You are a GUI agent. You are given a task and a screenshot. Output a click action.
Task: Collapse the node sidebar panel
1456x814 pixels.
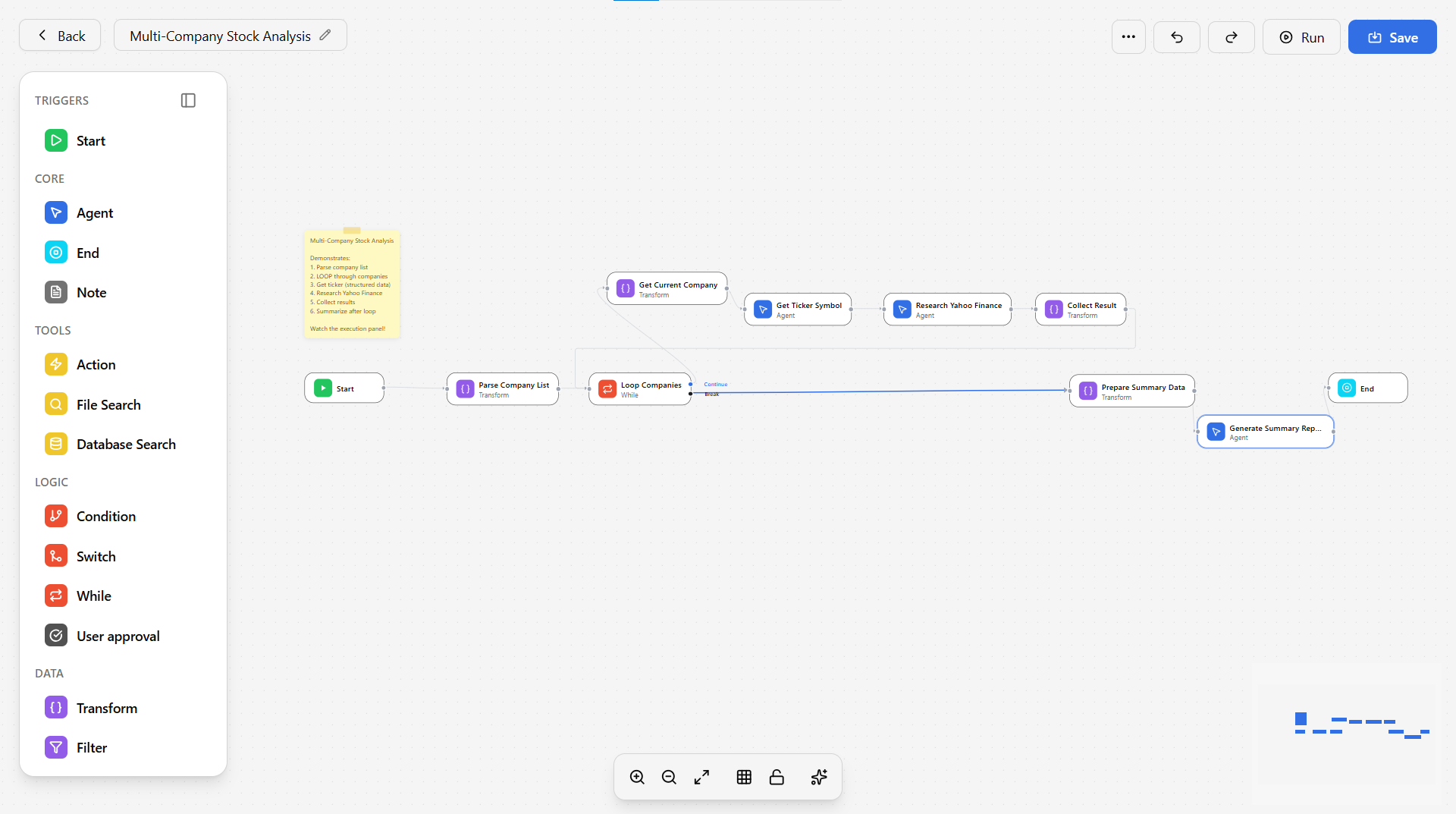pos(188,100)
